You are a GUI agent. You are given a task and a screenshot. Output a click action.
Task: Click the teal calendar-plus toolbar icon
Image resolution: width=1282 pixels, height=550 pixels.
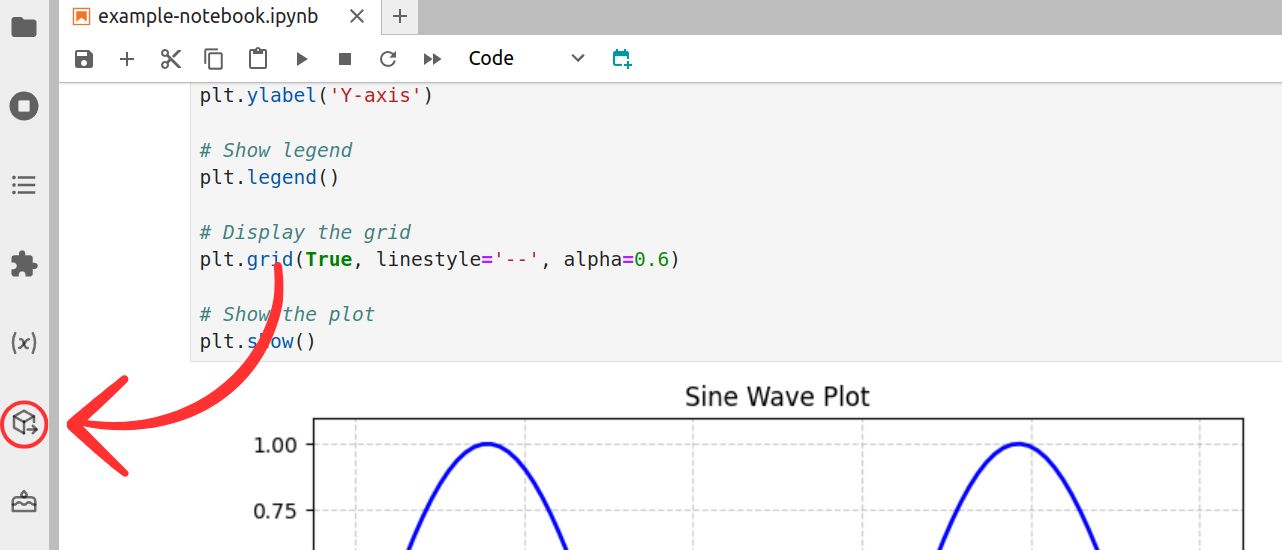(x=622, y=59)
